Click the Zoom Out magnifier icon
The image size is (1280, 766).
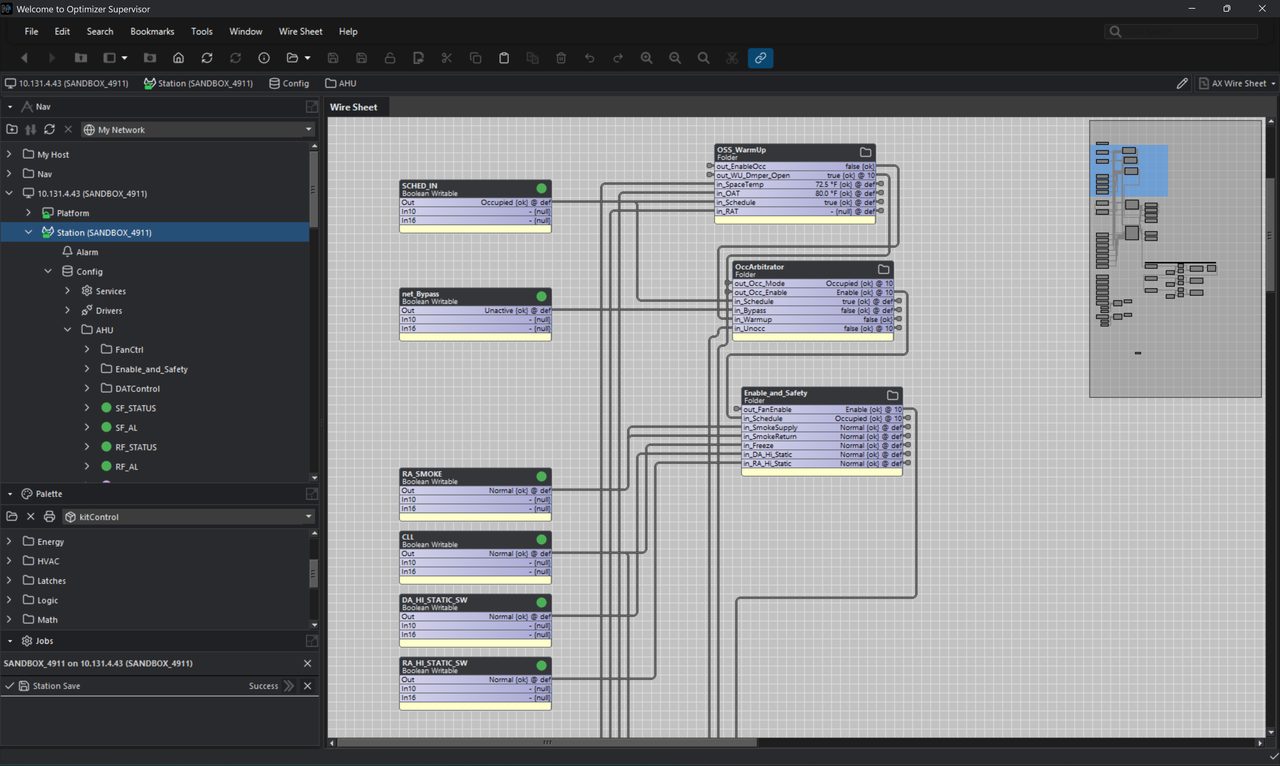click(x=675, y=58)
